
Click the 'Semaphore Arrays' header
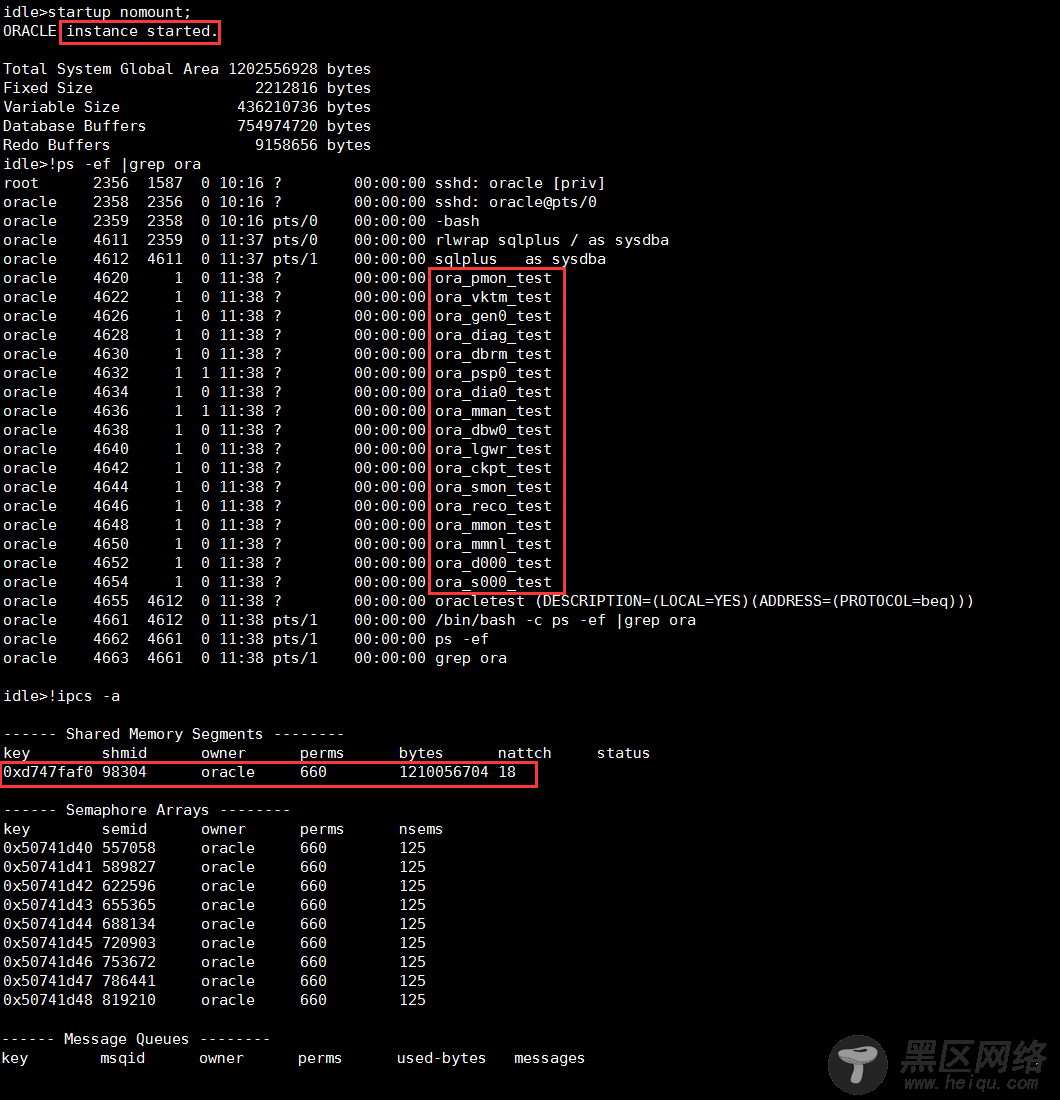137,810
